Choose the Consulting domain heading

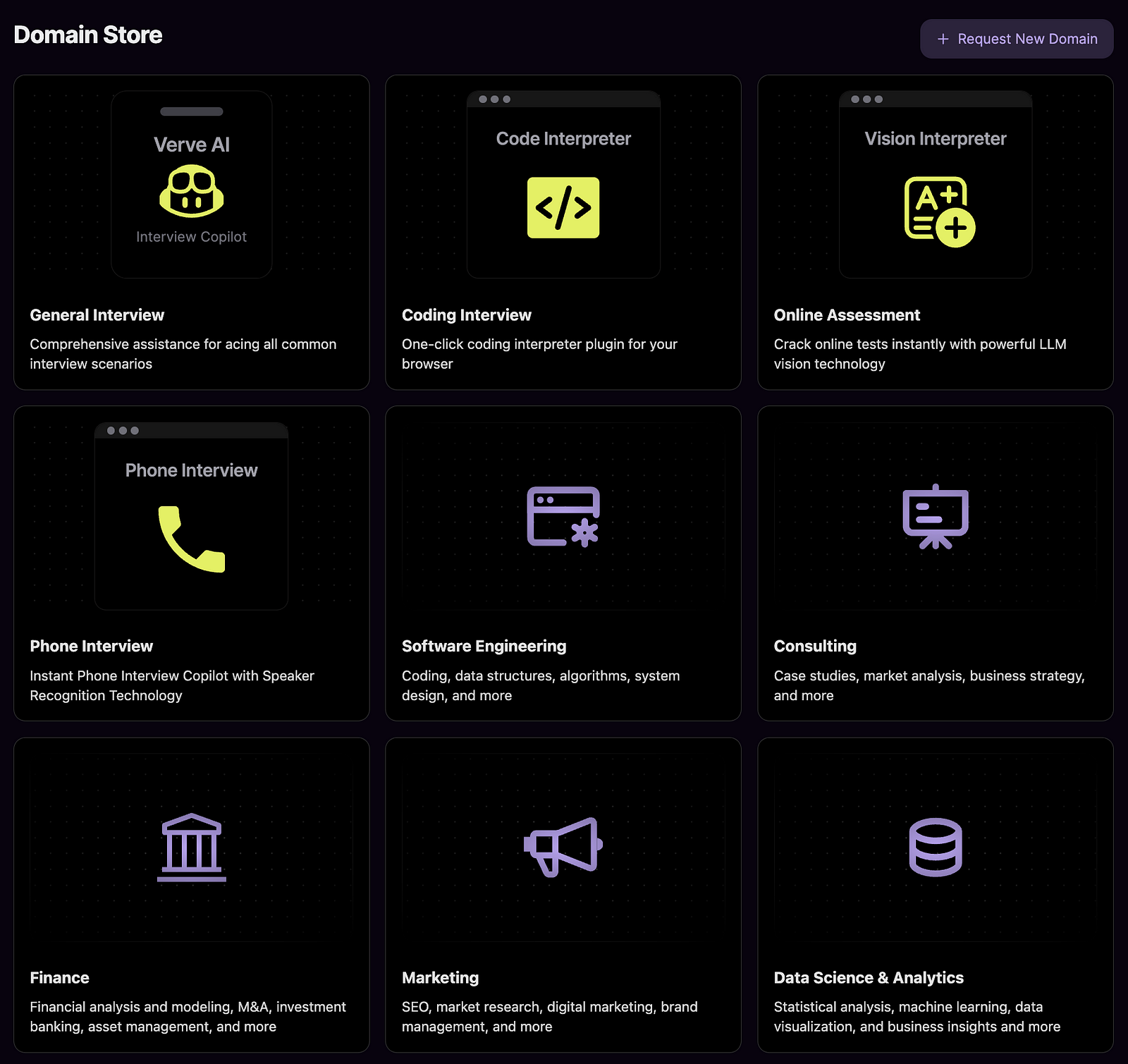[815, 647]
